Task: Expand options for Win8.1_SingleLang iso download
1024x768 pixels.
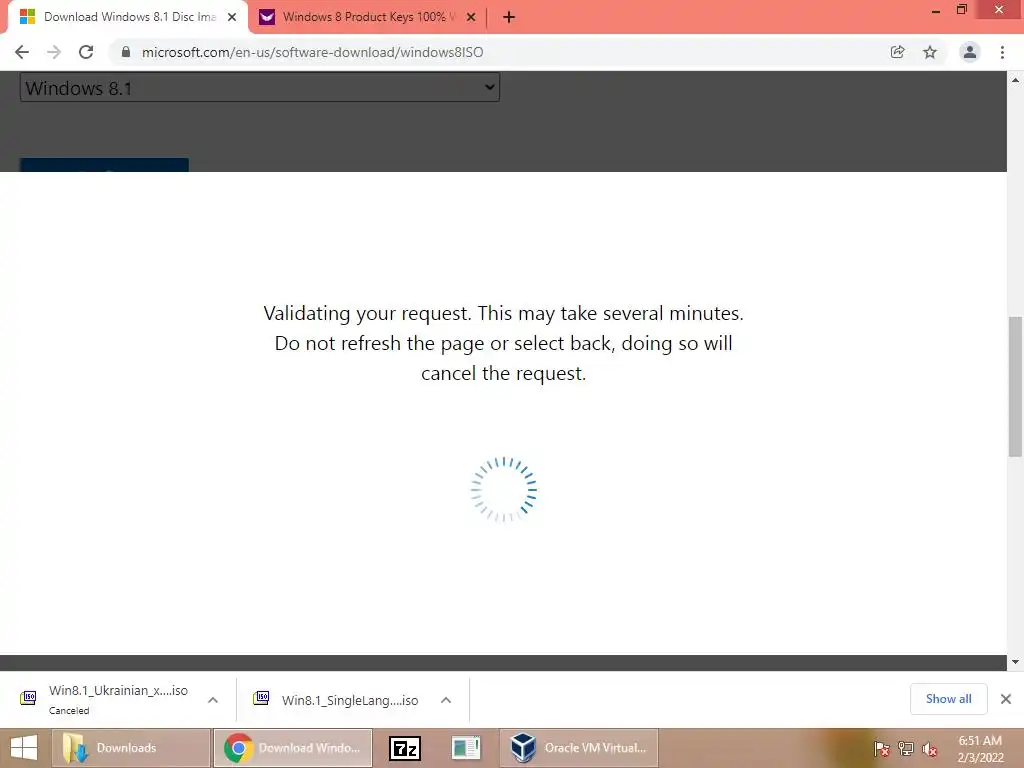Action: (x=446, y=700)
